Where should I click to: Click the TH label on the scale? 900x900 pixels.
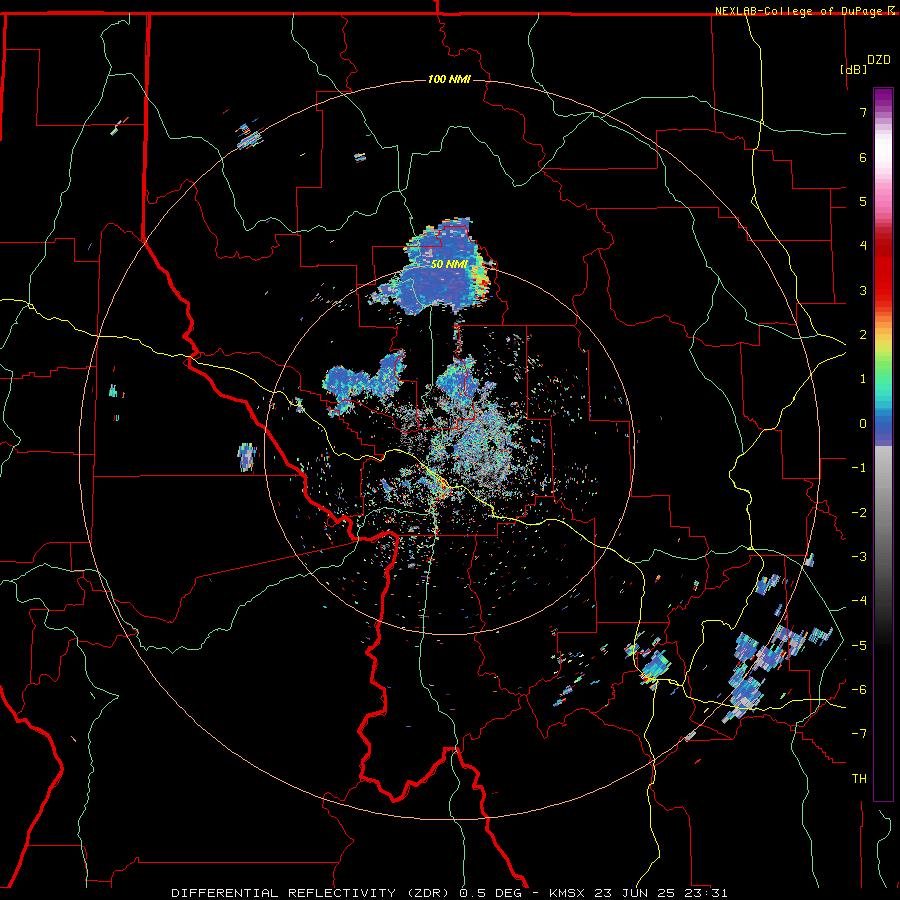pyautogui.click(x=859, y=779)
